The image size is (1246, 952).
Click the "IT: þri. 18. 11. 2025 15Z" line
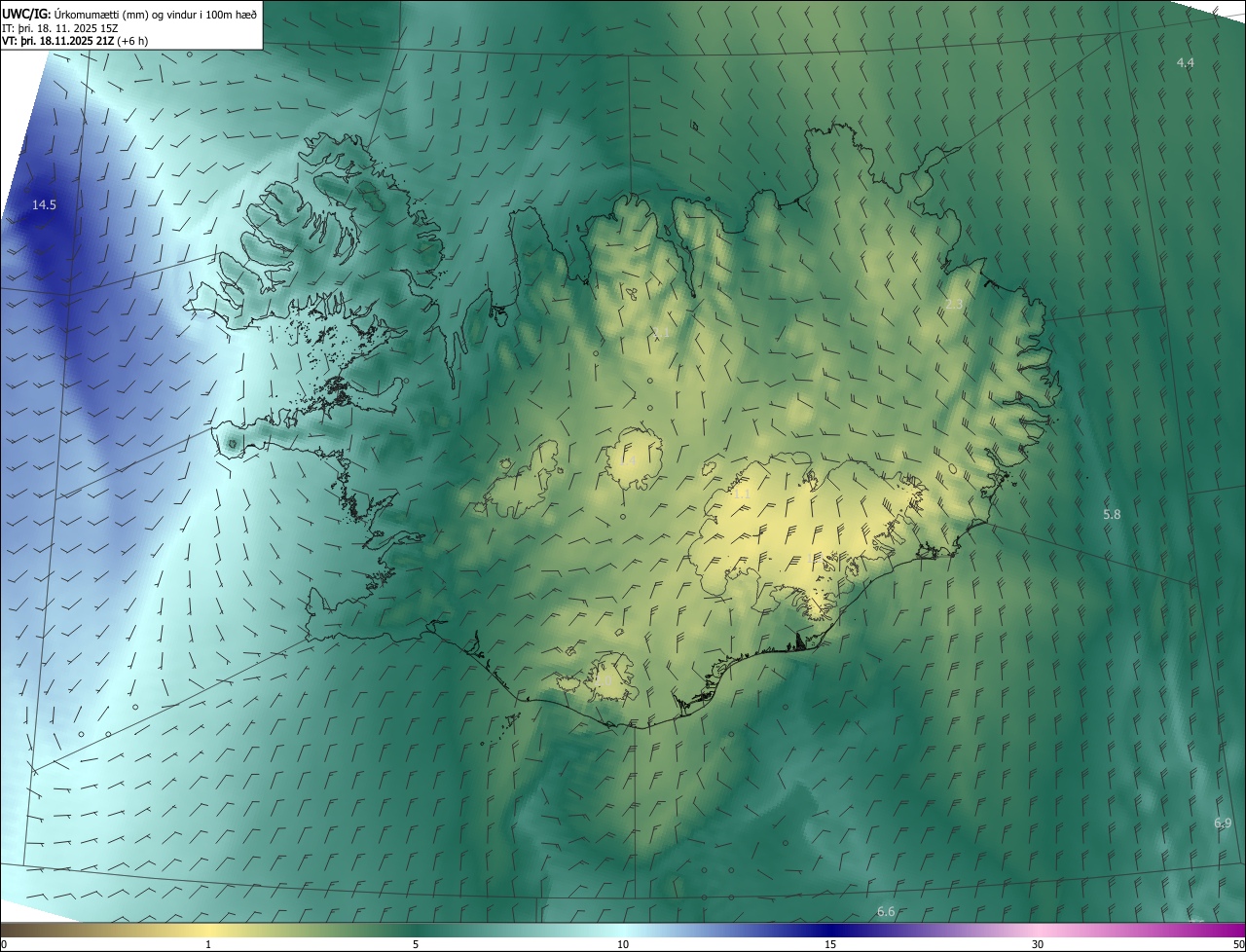[x=60, y=28]
